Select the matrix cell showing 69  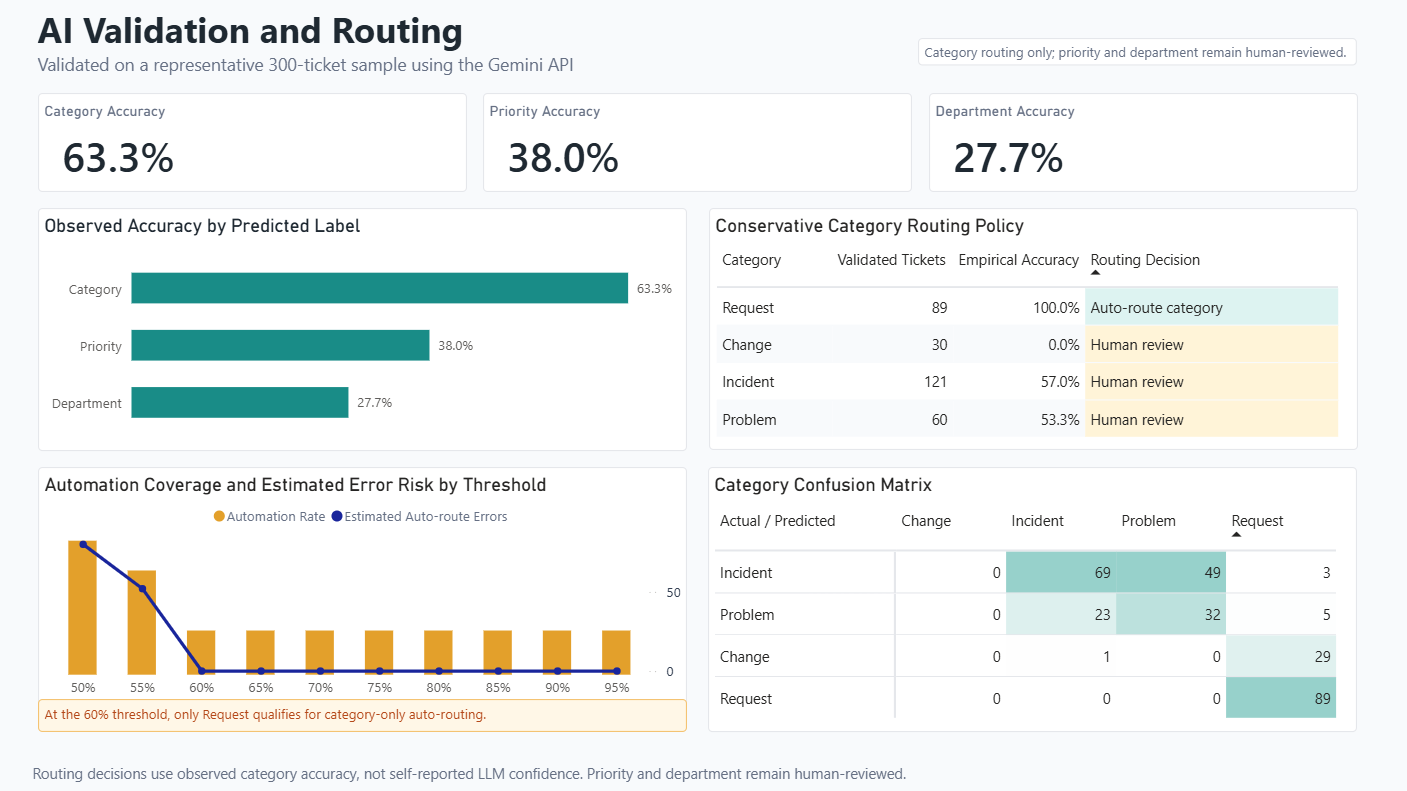pyautogui.click(x=1061, y=573)
